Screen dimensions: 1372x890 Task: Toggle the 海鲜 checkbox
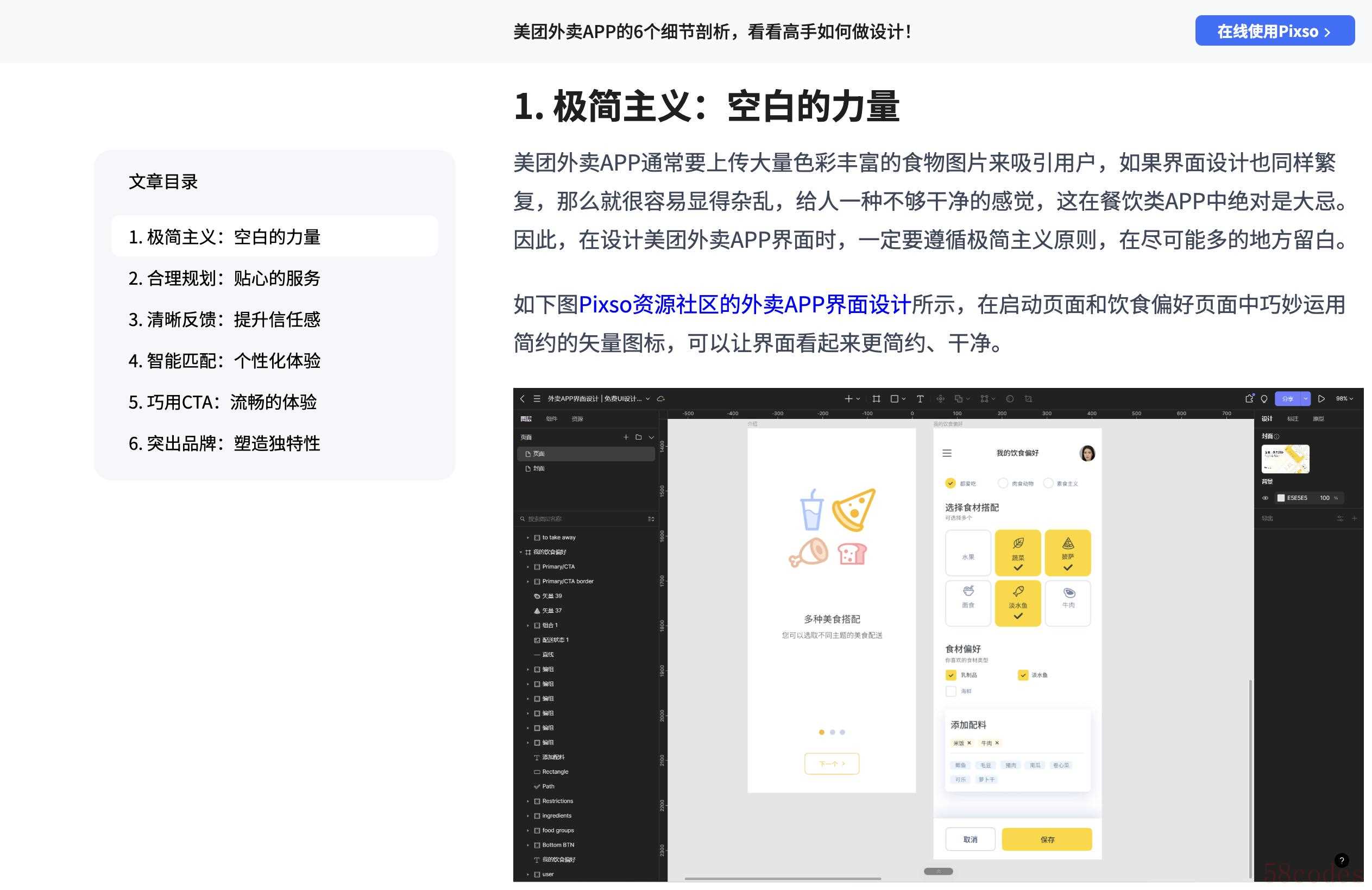[951, 691]
